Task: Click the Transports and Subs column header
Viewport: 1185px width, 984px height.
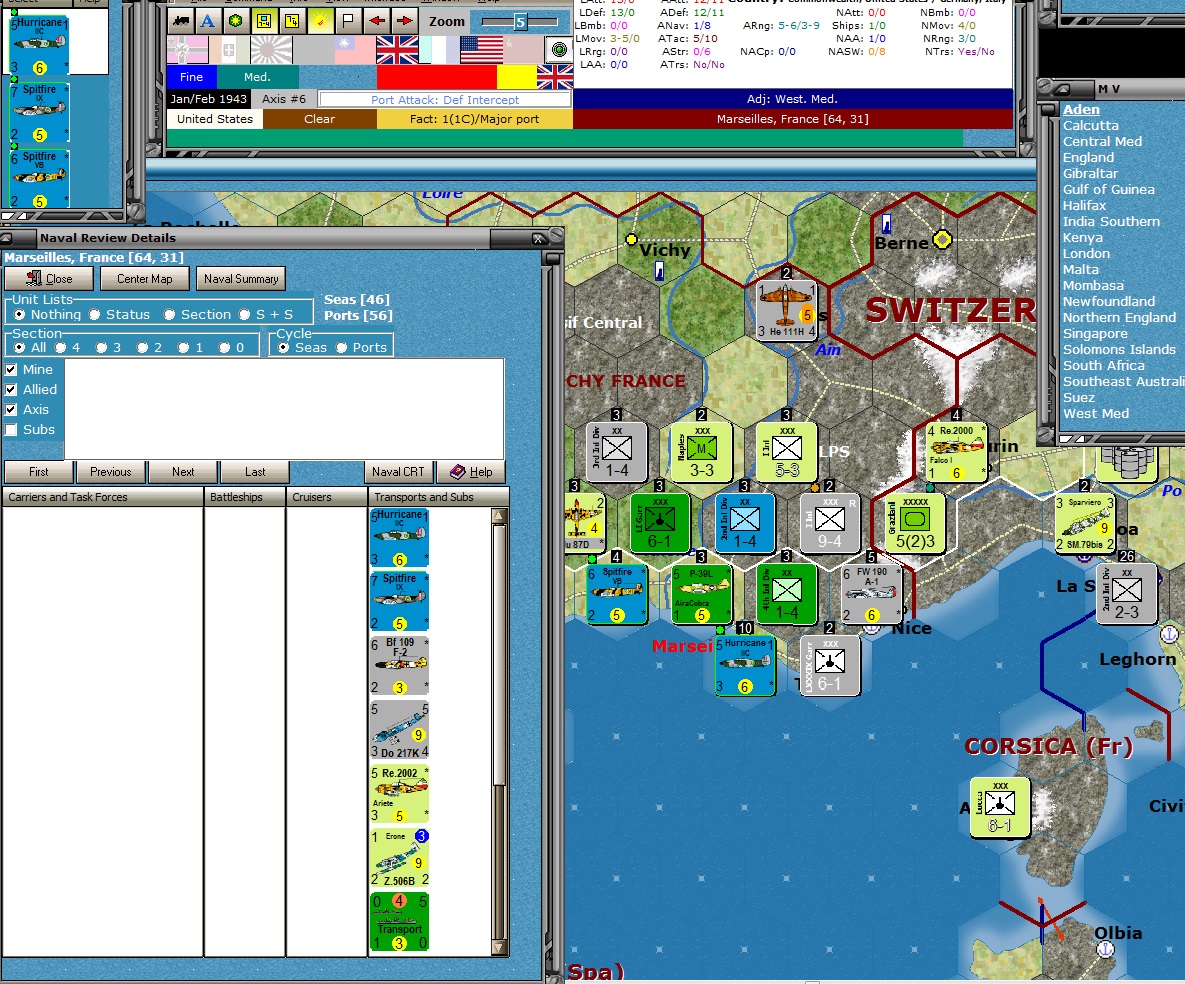Action: point(438,497)
